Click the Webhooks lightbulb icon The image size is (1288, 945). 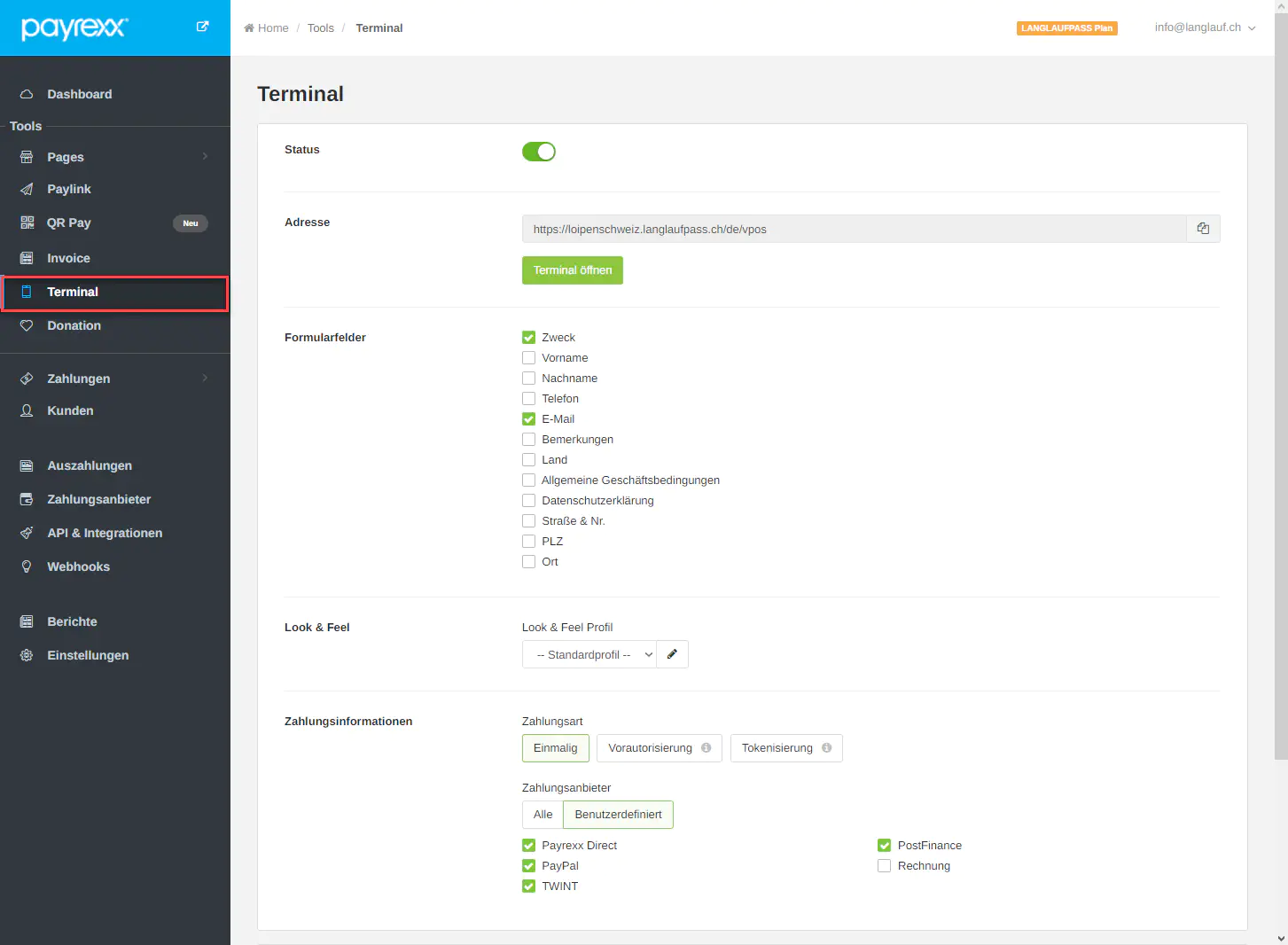coord(27,566)
